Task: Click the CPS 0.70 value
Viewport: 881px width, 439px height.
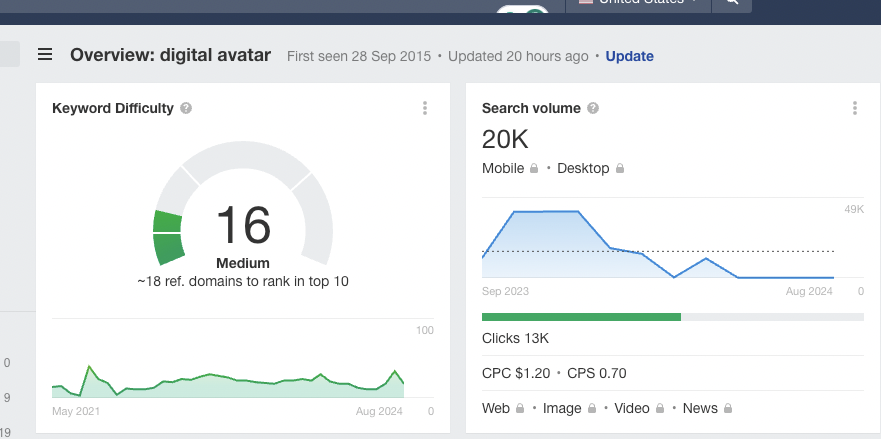Action: pos(597,373)
